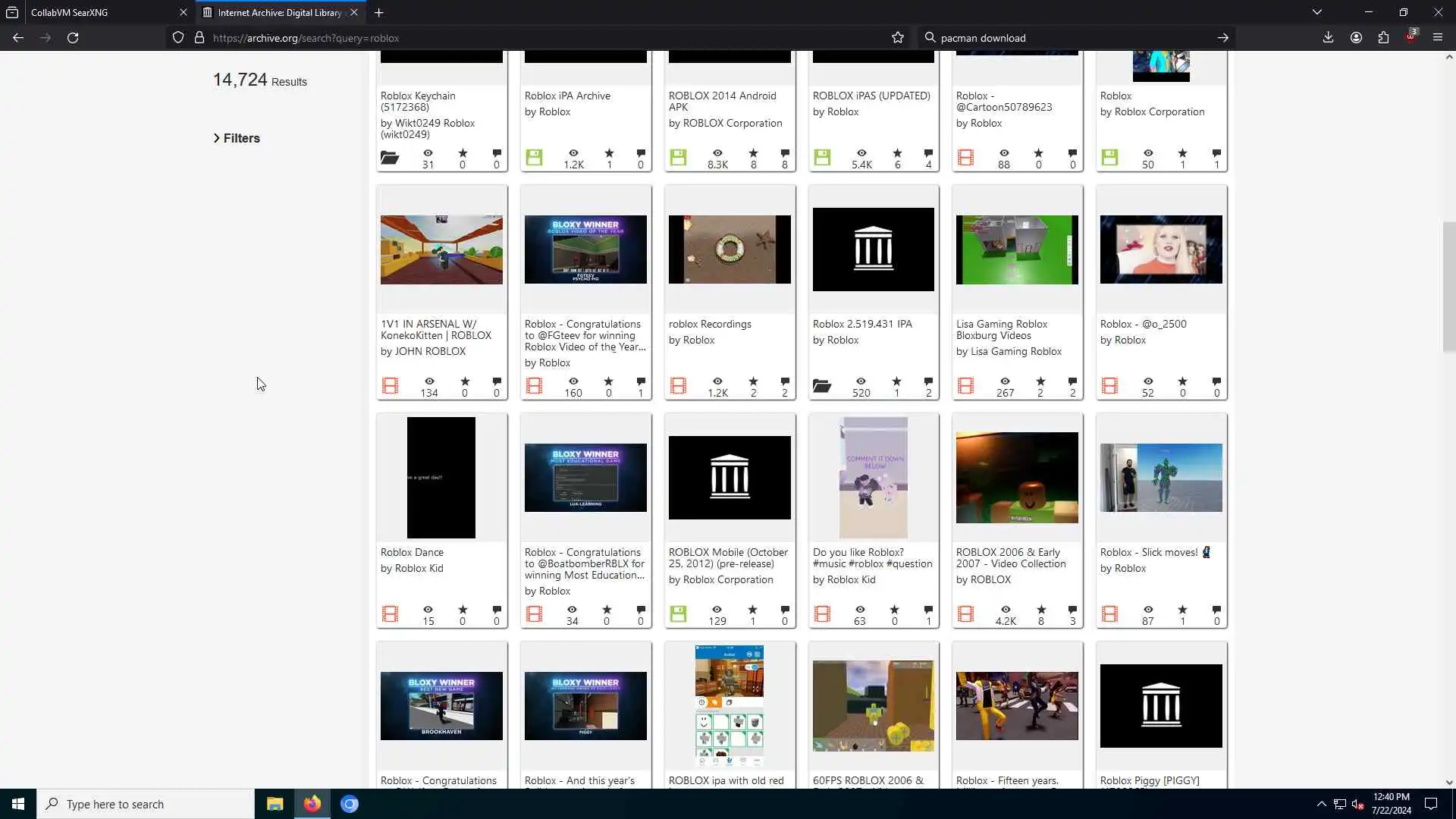The image size is (1456, 819).
Task: Show hidden system tray icons
Action: [1321, 804]
